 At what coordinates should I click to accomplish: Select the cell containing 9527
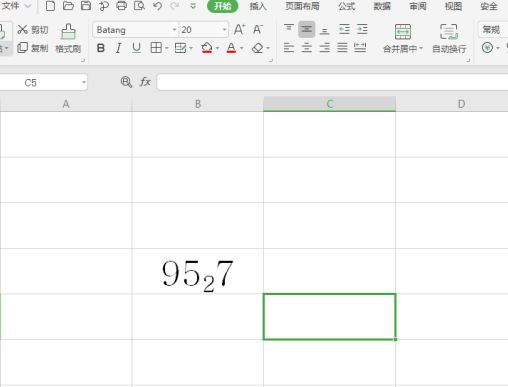198,271
